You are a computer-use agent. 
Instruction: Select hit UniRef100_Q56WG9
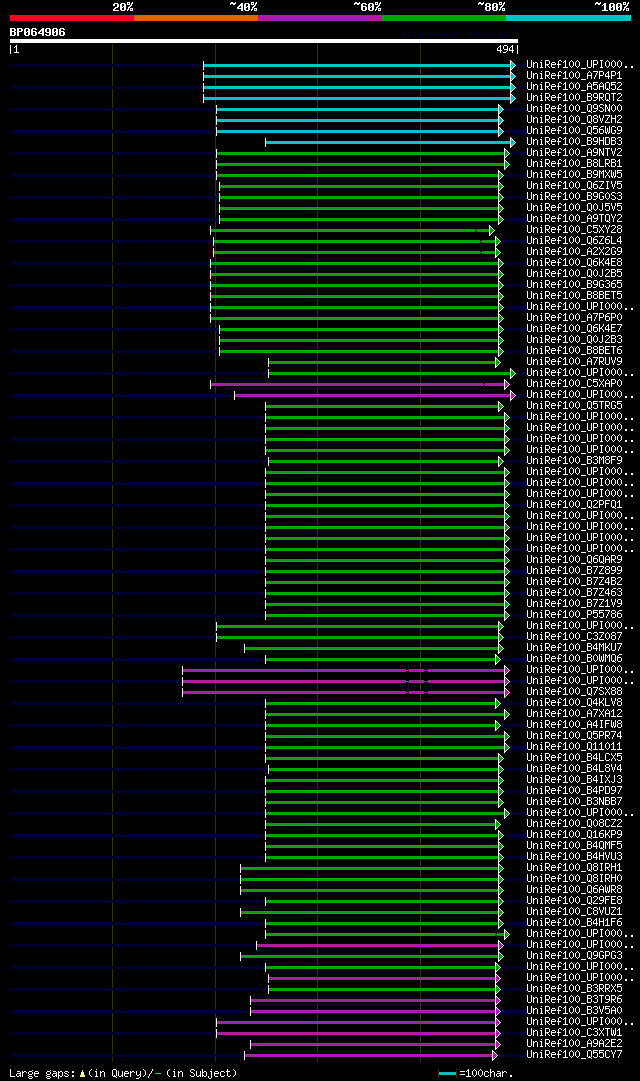point(574,130)
